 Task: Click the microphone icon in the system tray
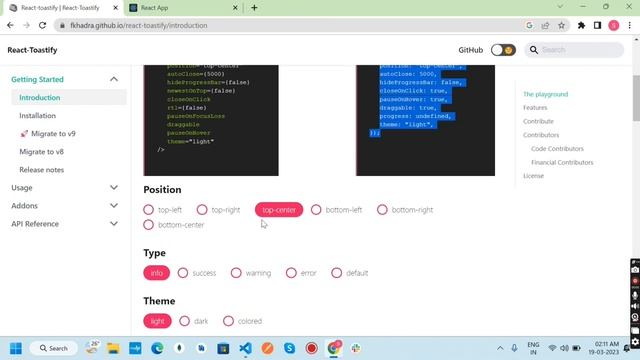click(514, 348)
